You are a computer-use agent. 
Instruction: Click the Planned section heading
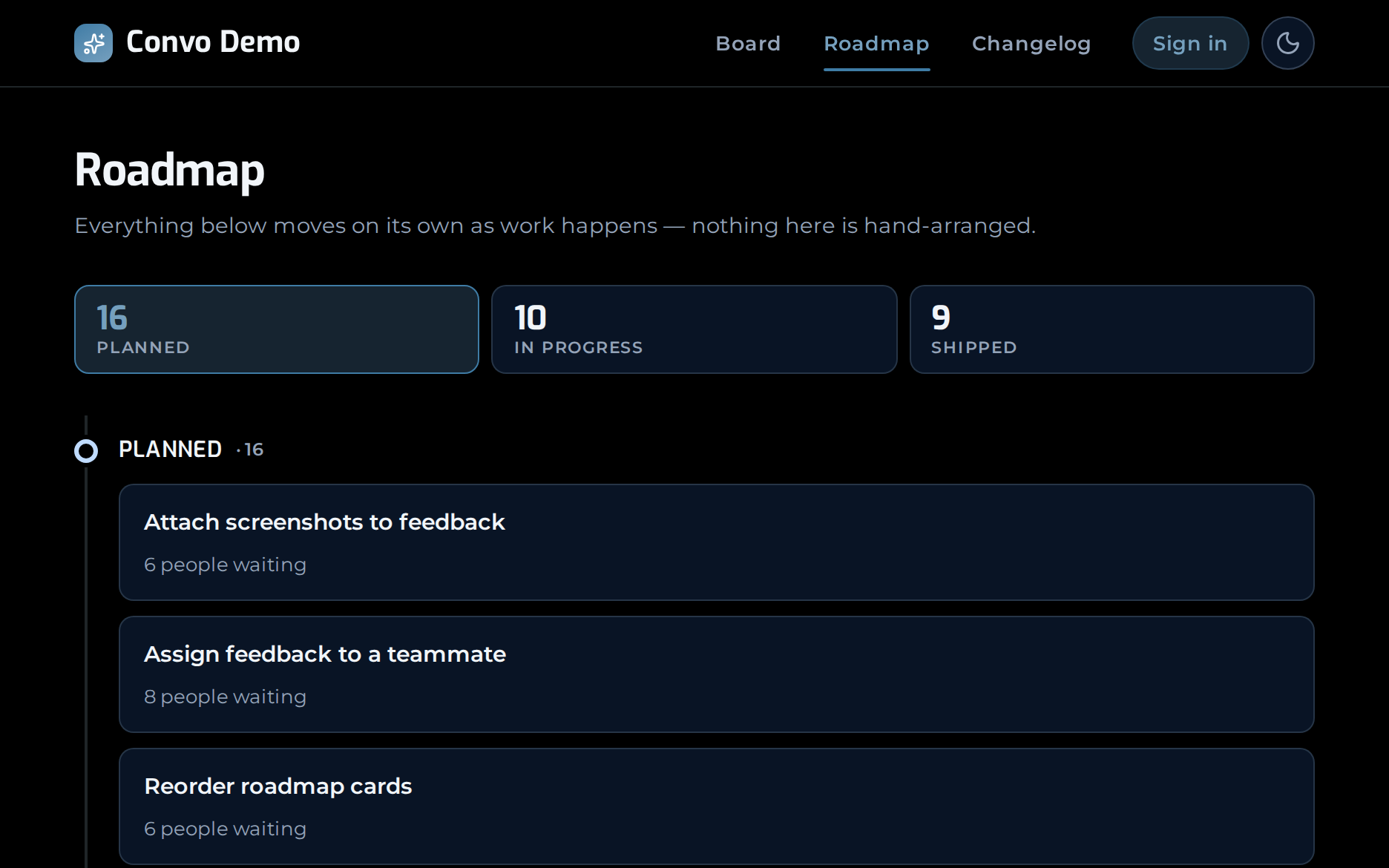click(170, 449)
